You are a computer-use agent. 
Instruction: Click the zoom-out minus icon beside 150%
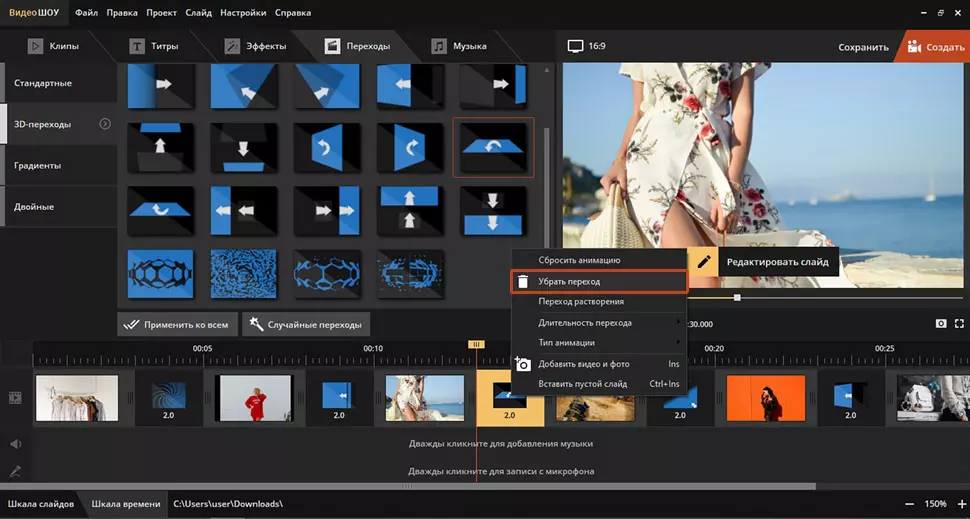coord(909,504)
